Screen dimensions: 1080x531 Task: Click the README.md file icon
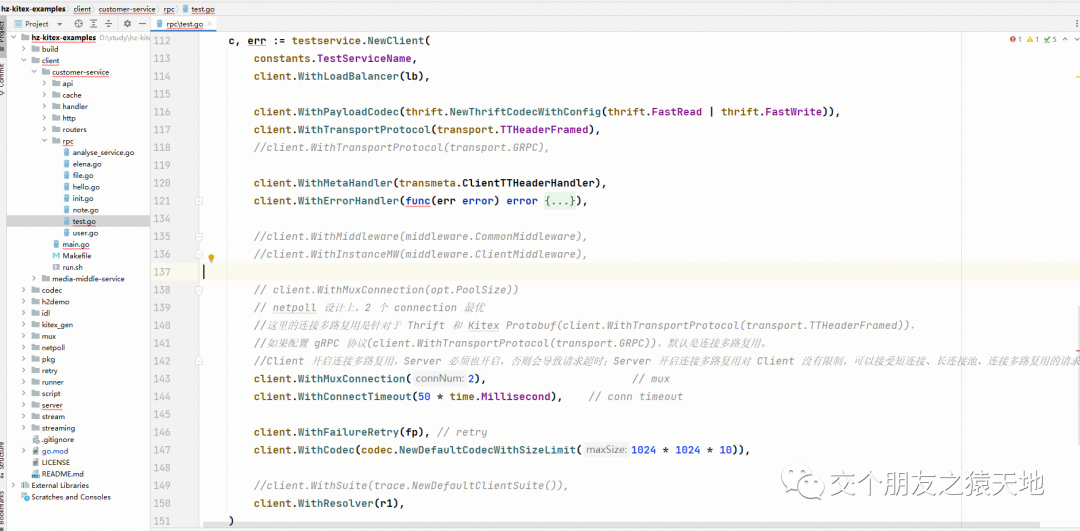(x=36, y=474)
